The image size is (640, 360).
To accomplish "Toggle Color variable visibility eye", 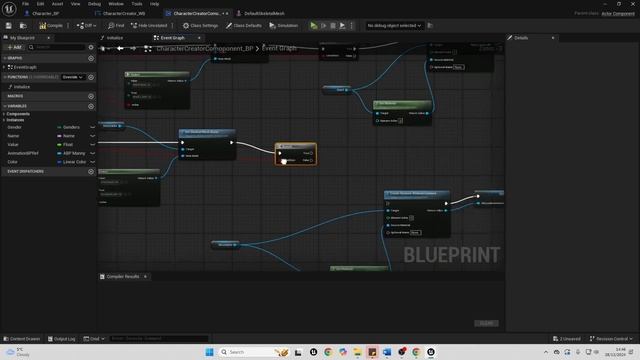I will 92,162.
